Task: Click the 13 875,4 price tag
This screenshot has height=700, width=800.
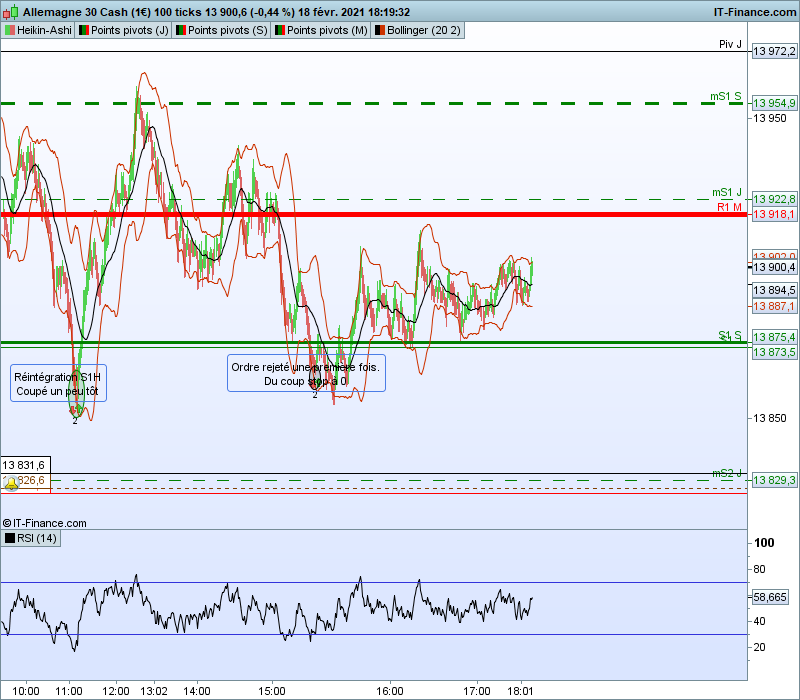Action: tap(774, 337)
